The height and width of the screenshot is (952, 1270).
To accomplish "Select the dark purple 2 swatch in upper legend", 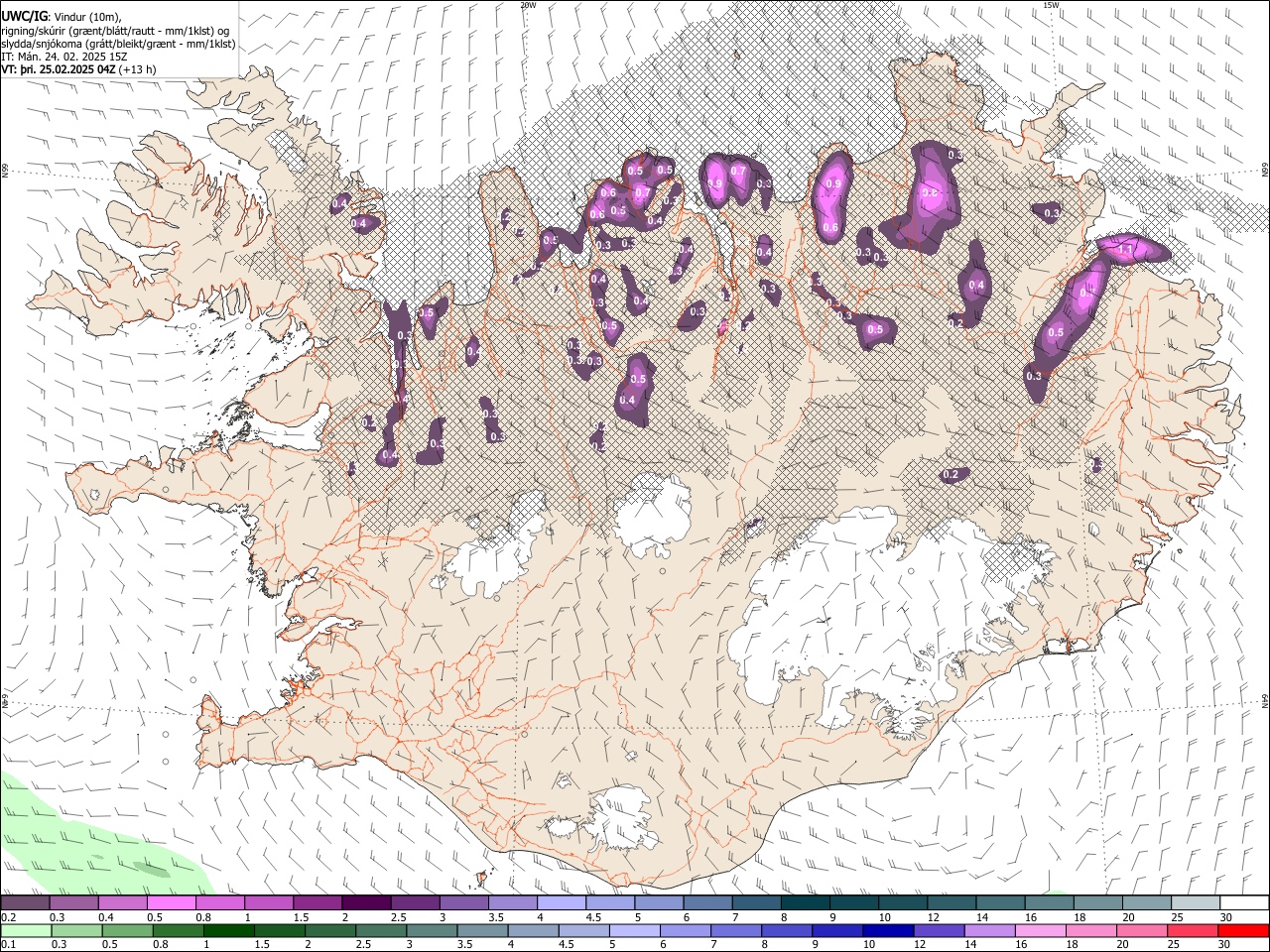I will (365, 903).
